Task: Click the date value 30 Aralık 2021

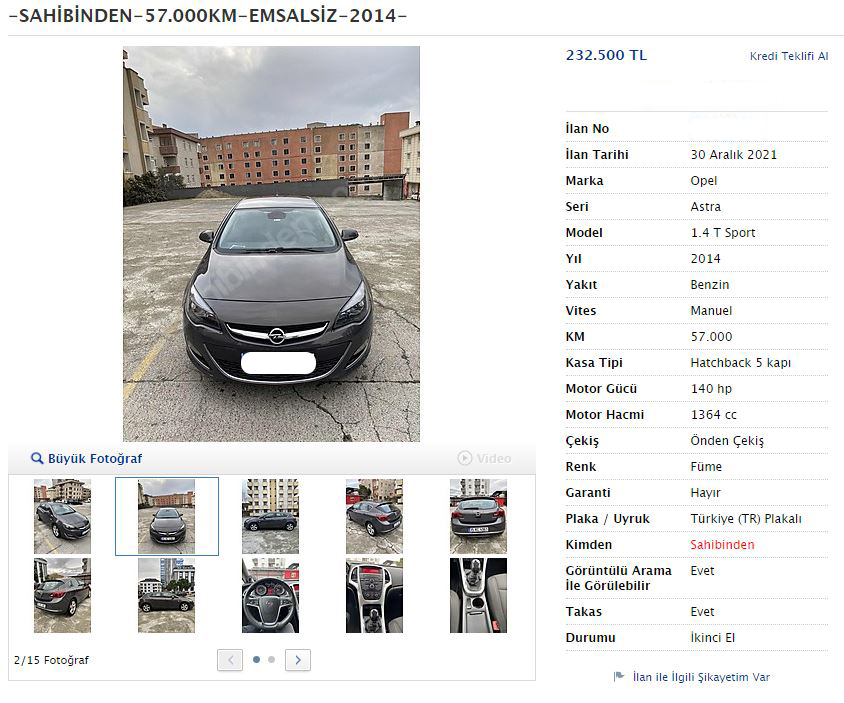Action: pyautogui.click(x=734, y=155)
